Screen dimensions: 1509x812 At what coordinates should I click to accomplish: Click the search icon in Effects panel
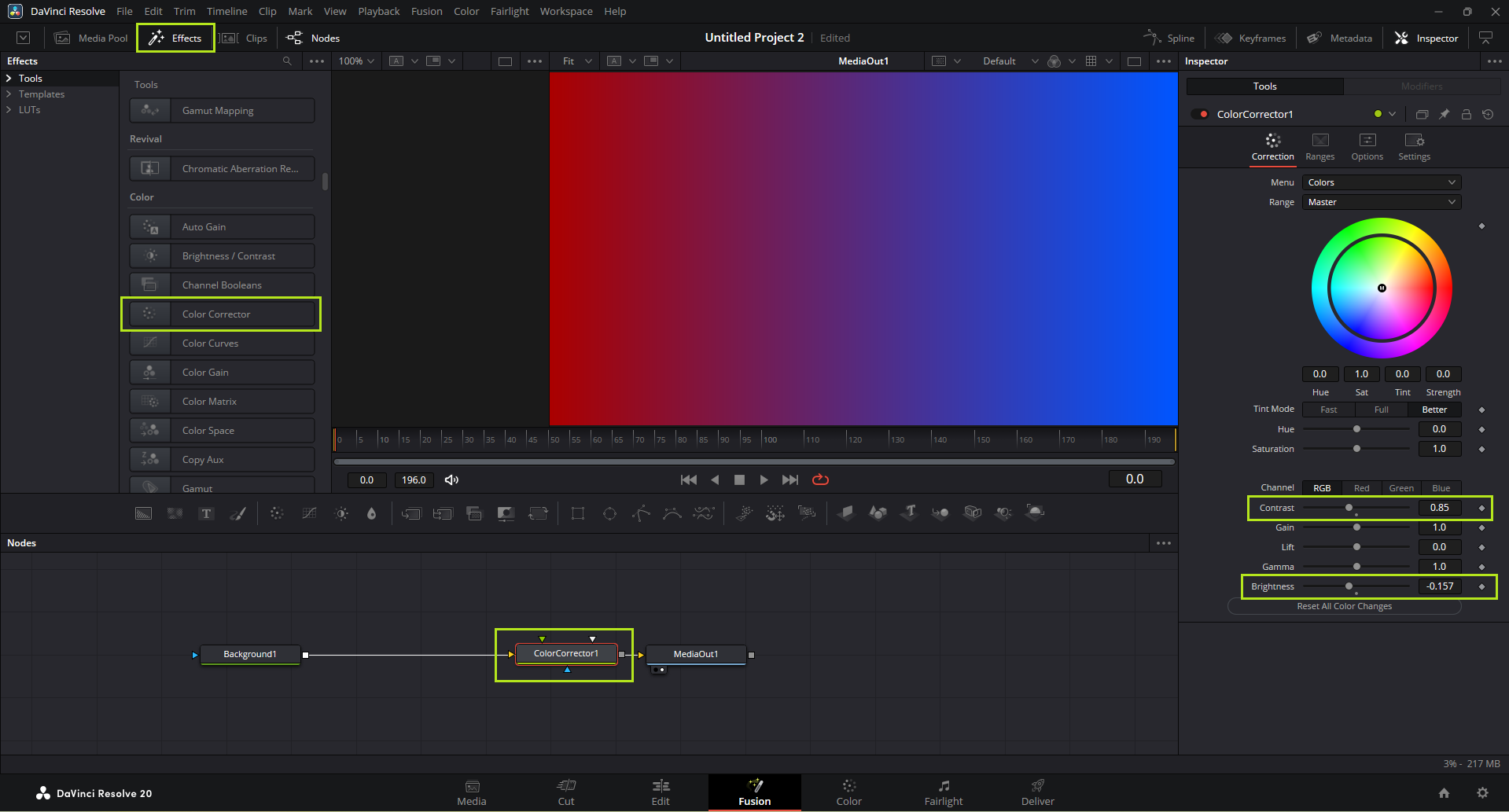click(287, 61)
